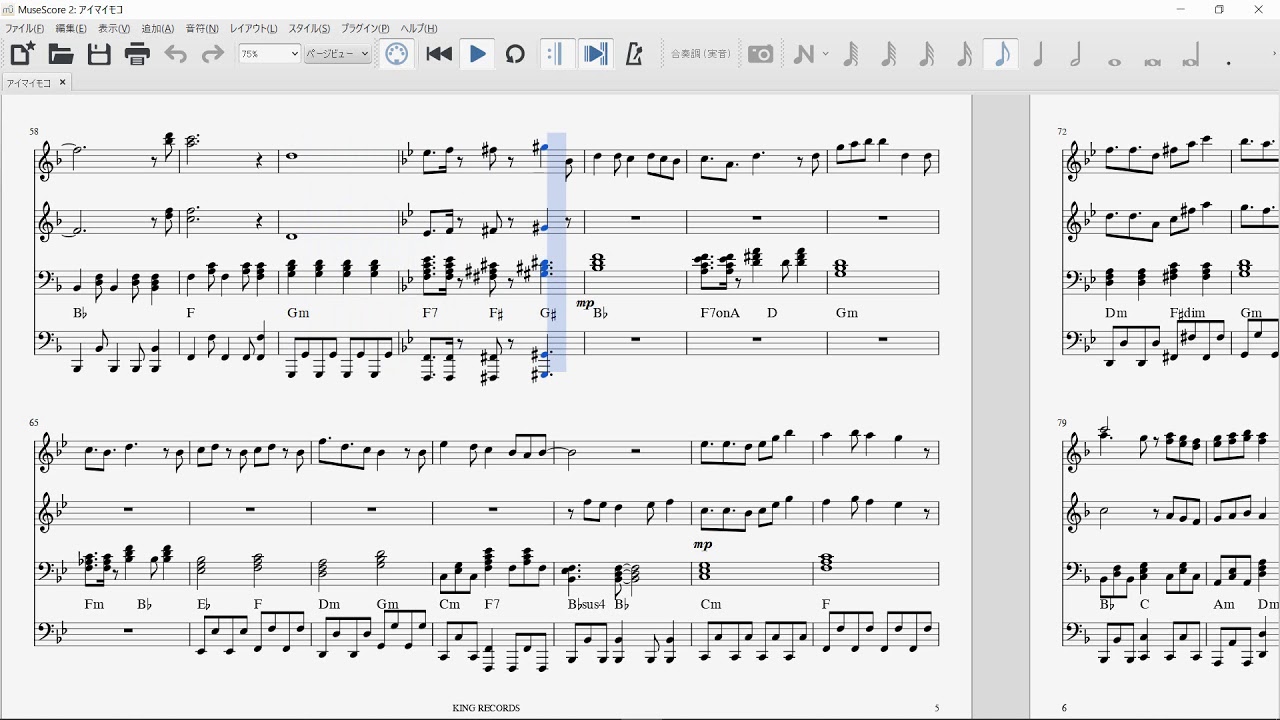Viewport: 1280px width, 720px height.
Task: Select the longa note duration
Action: click(1190, 54)
